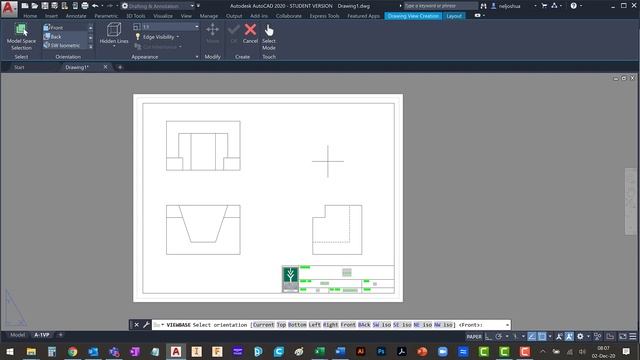Click the Move tool in Modify panel
Viewport: 640px width, 360px height.
[212, 33]
